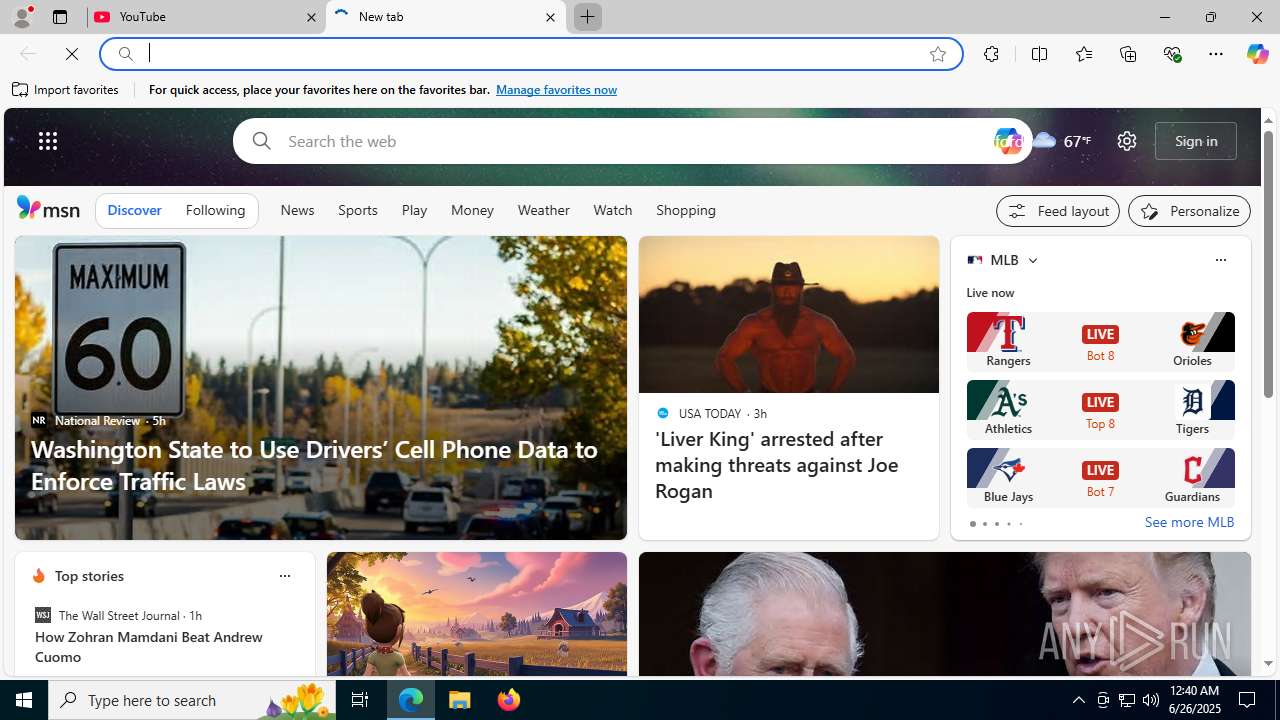The width and height of the screenshot is (1280, 720).
Task: Open Settings and more menu
Action: [1215, 54]
